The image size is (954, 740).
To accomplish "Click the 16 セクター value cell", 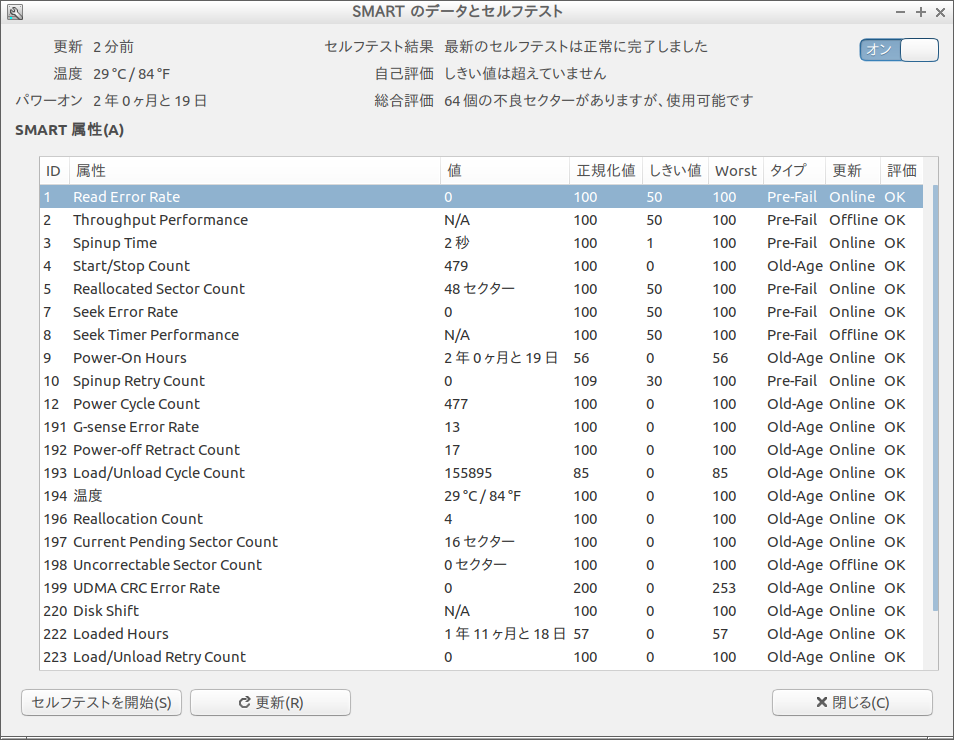I will pos(479,542).
